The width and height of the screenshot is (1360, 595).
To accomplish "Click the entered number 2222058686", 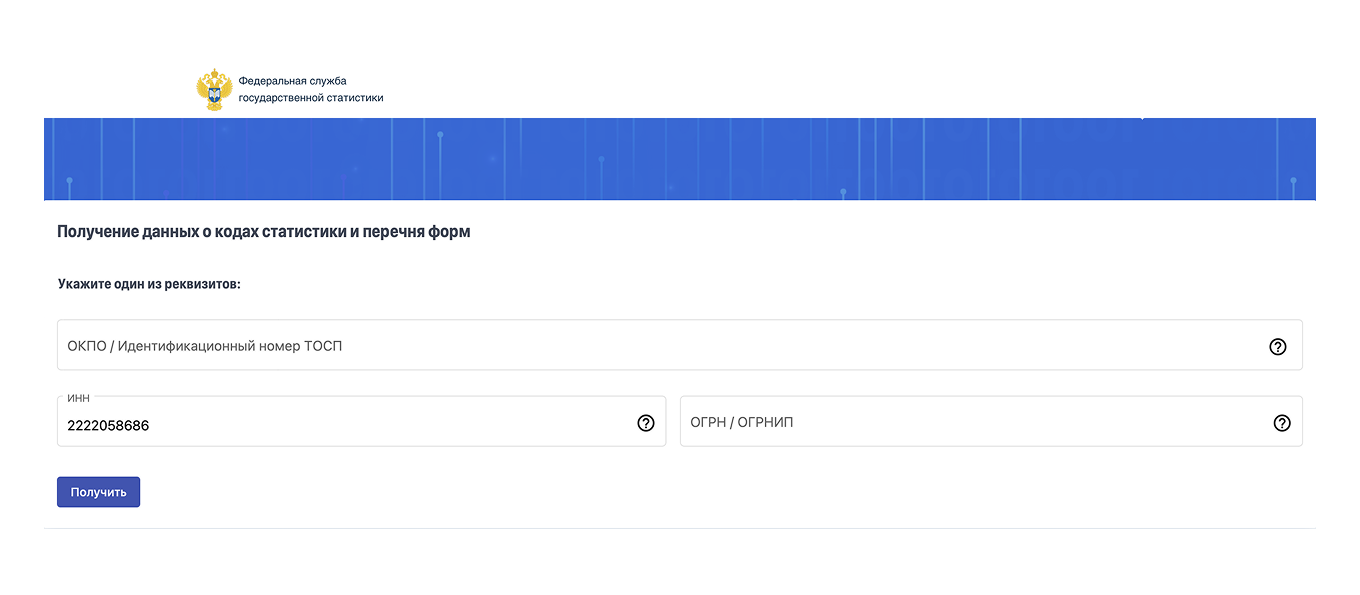I will point(108,426).
